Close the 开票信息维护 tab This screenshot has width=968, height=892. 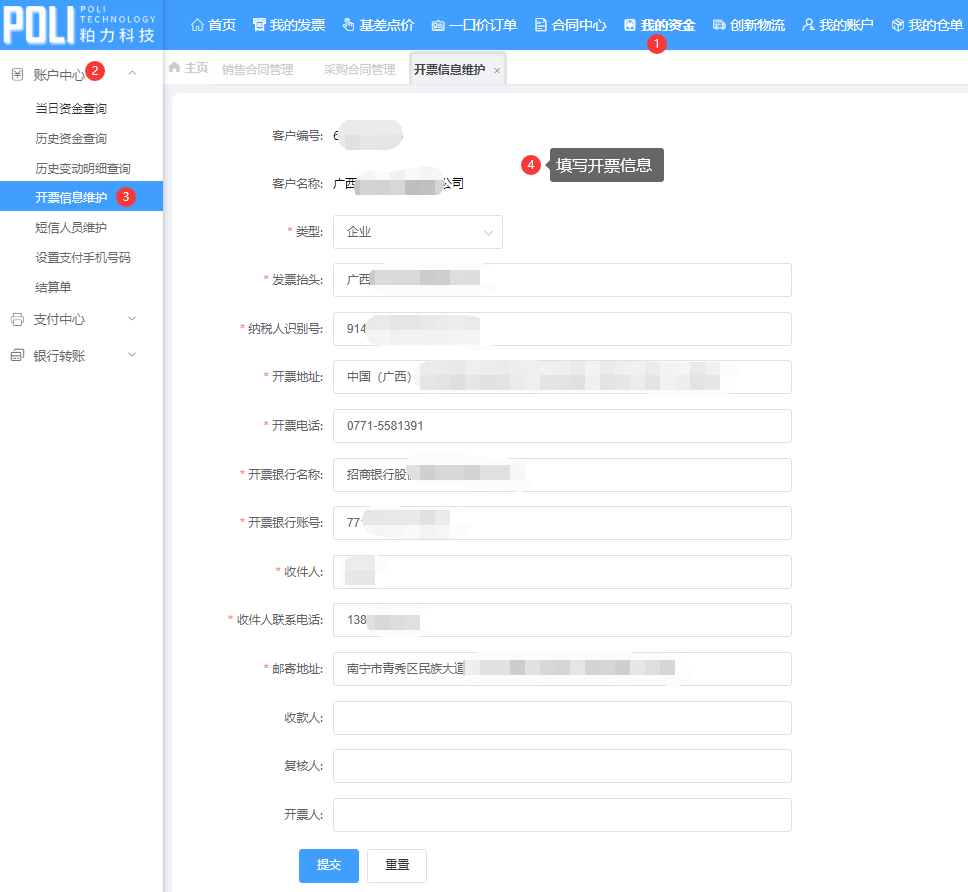click(x=497, y=70)
